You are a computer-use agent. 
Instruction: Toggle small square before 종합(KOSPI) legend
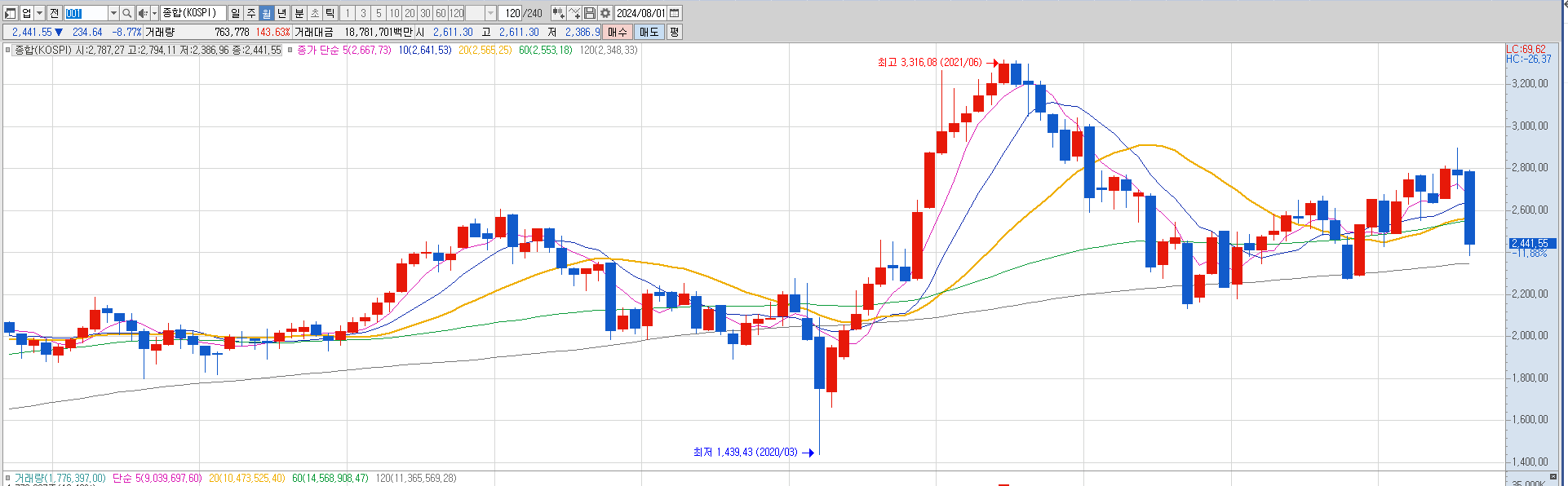(8, 50)
